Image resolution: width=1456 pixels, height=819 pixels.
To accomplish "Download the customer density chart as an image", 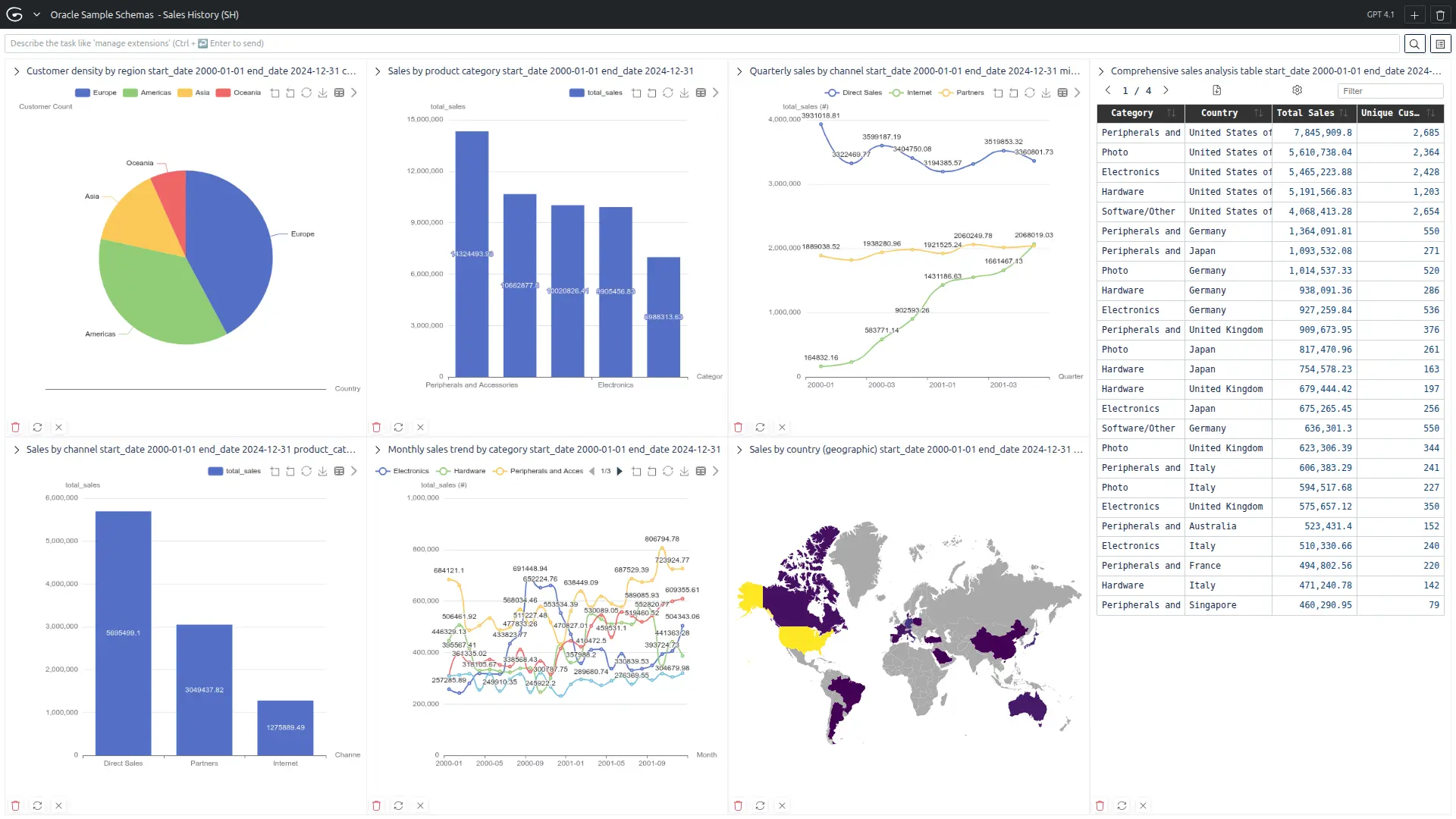I will pyautogui.click(x=322, y=93).
